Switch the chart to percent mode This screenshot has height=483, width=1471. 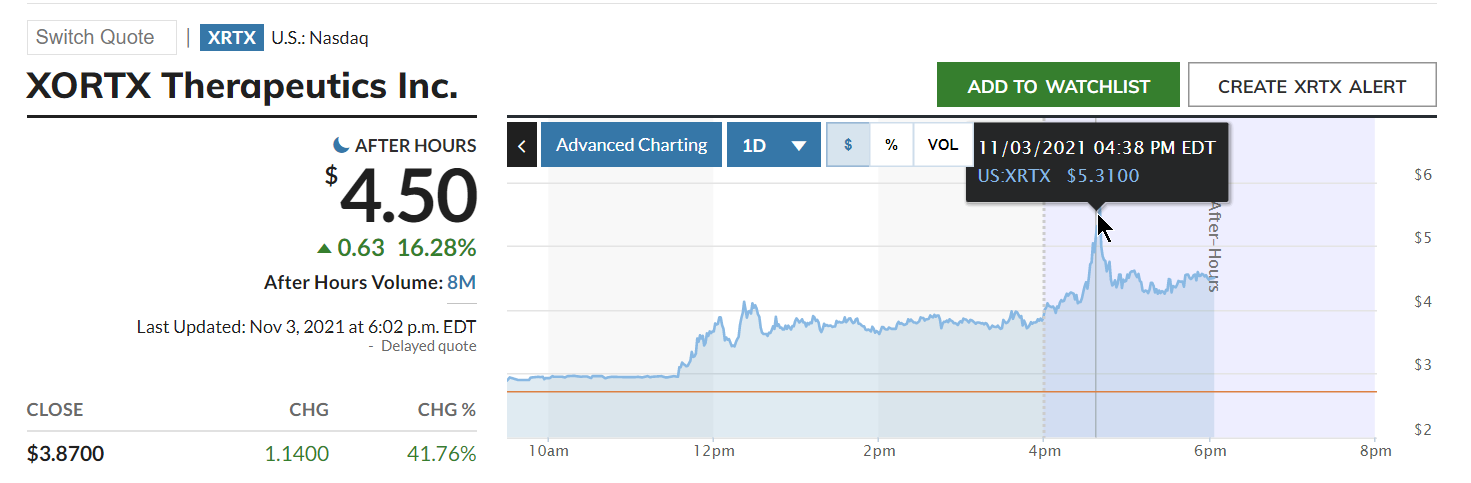891,145
